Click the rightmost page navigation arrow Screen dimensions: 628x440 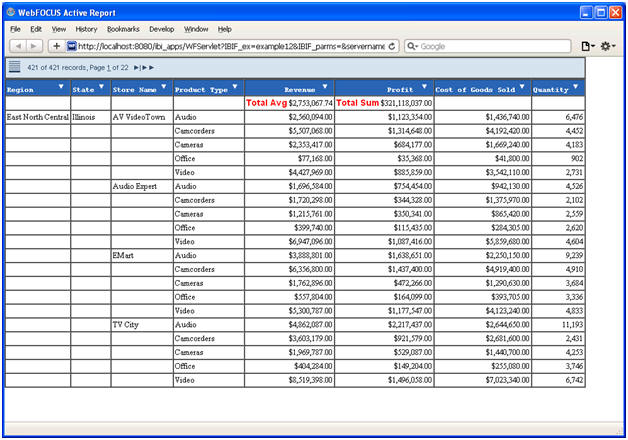pyautogui.click(x=151, y=68)
